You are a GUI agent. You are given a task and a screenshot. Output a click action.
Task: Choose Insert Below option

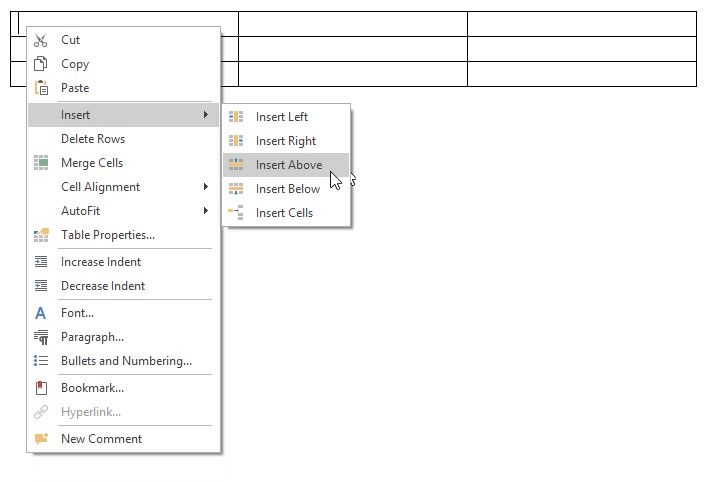288,189
